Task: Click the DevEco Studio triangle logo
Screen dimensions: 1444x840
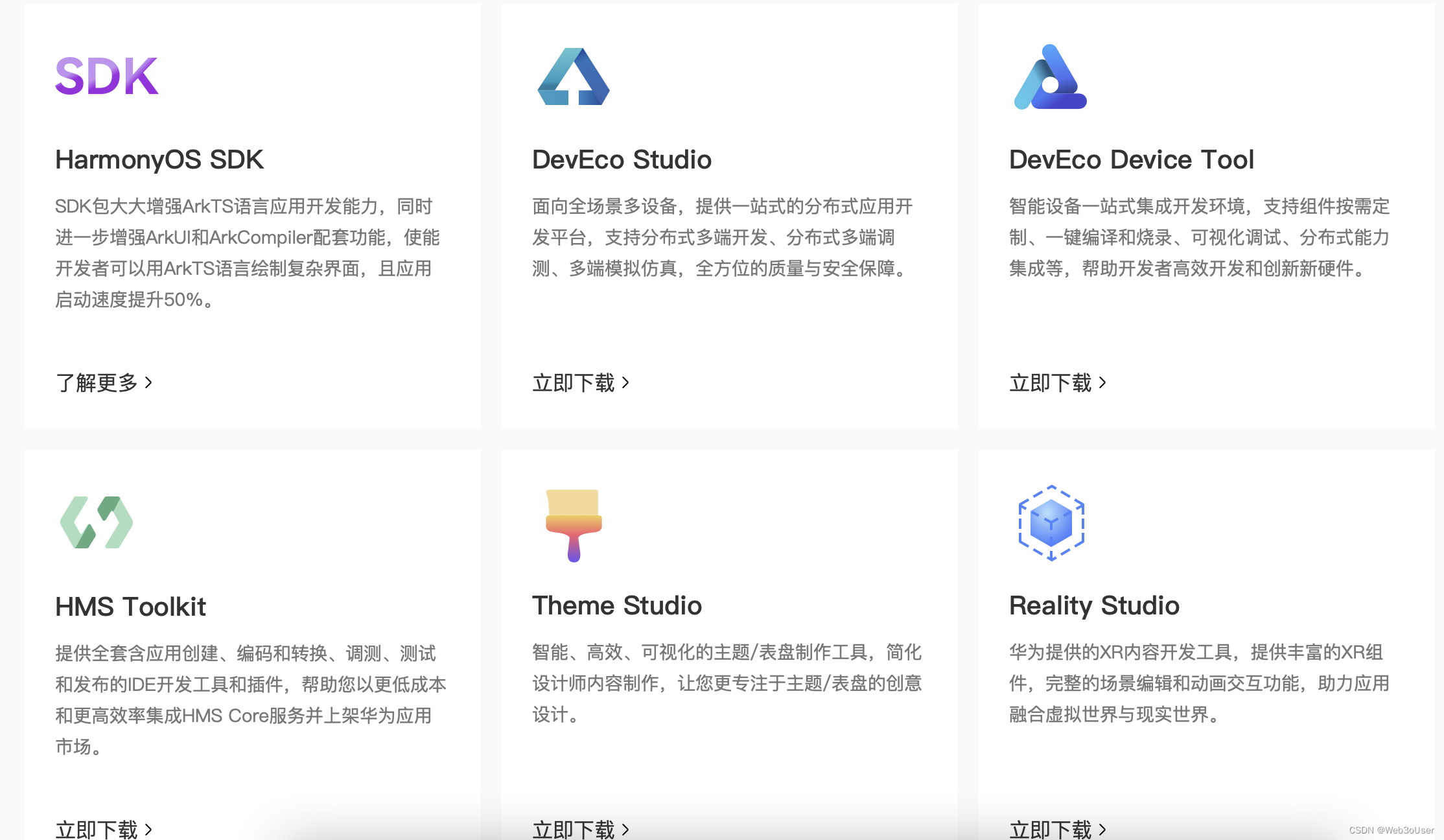Action: click(x=574, y=76)
